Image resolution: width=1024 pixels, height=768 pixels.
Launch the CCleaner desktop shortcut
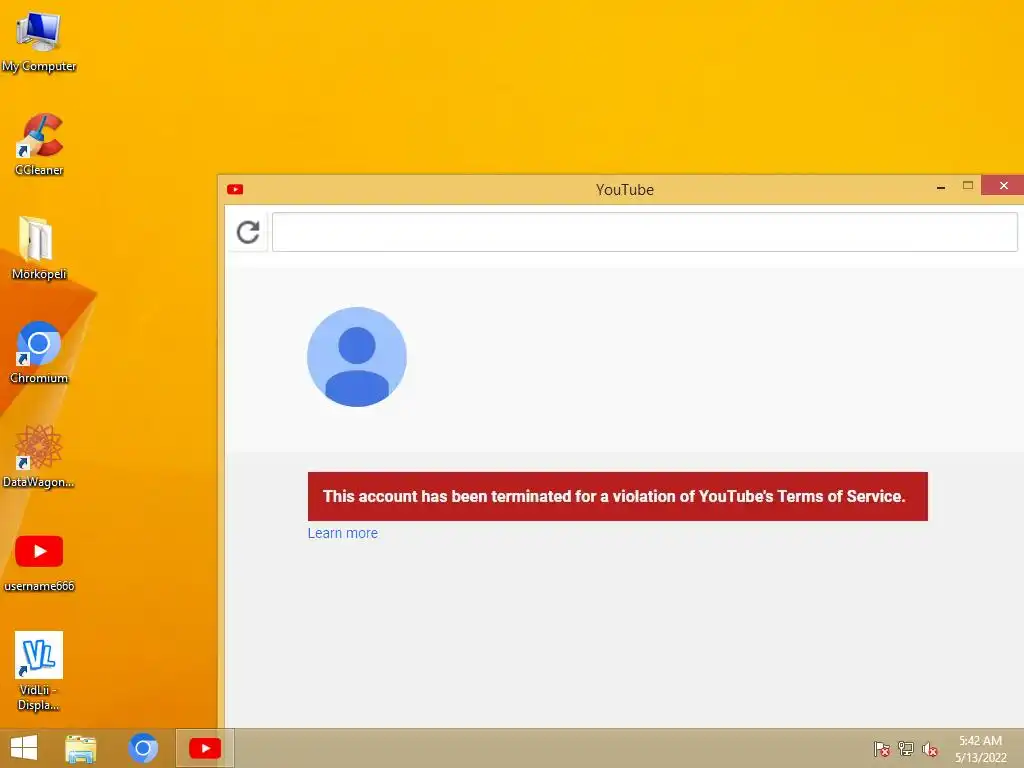point(39,144)
